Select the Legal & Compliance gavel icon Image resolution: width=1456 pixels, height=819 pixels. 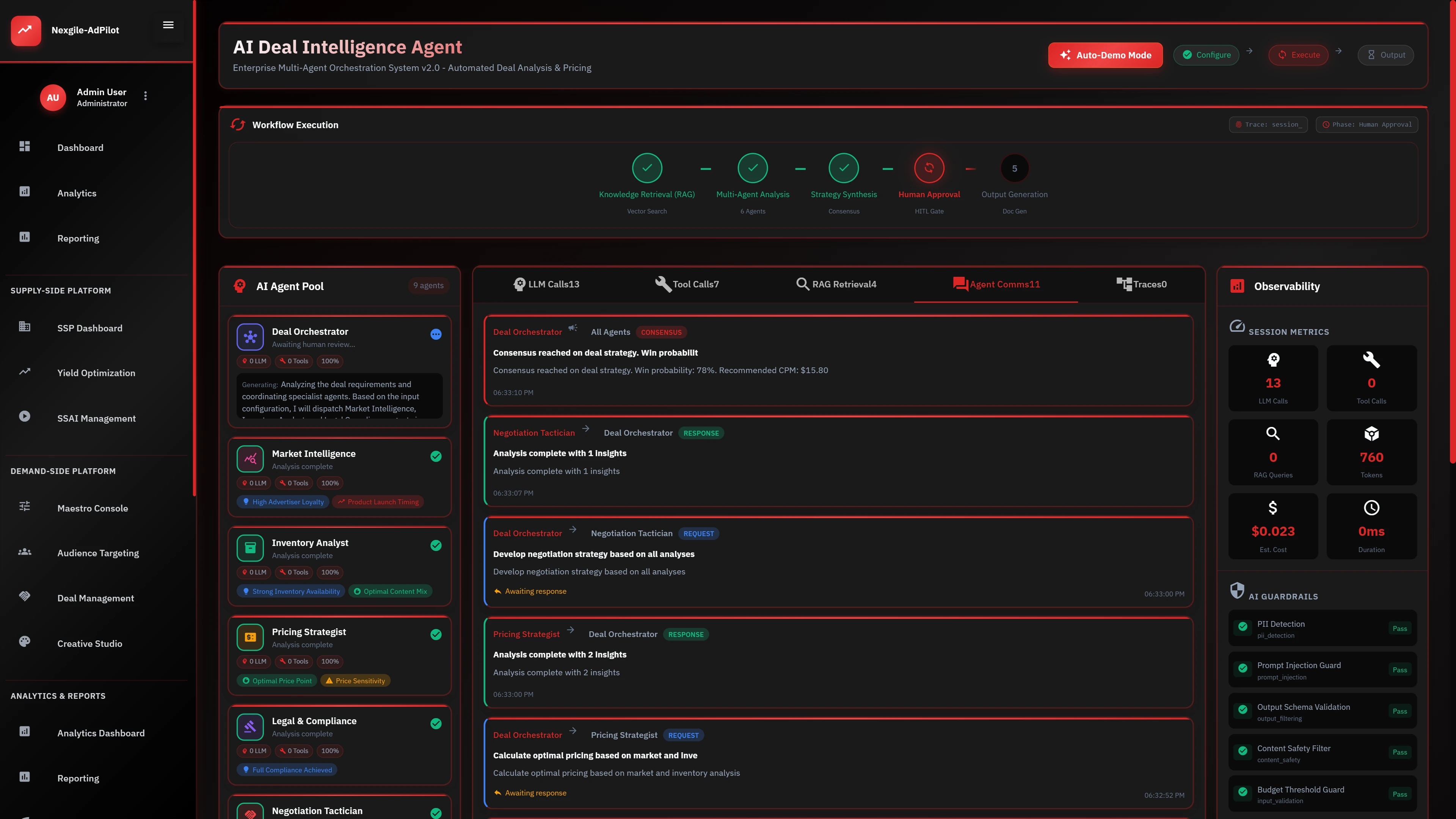(x=250, y=726)
